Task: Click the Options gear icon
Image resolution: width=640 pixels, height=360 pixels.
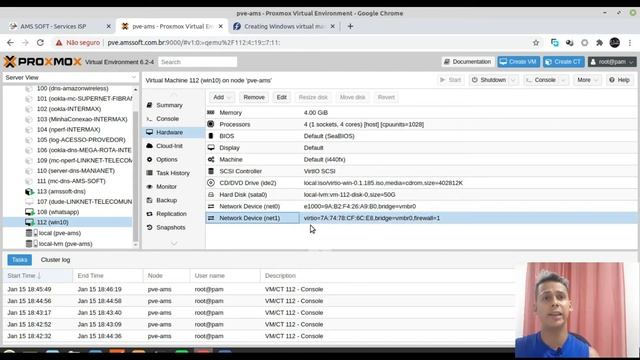Action: [x=149, y=160]
